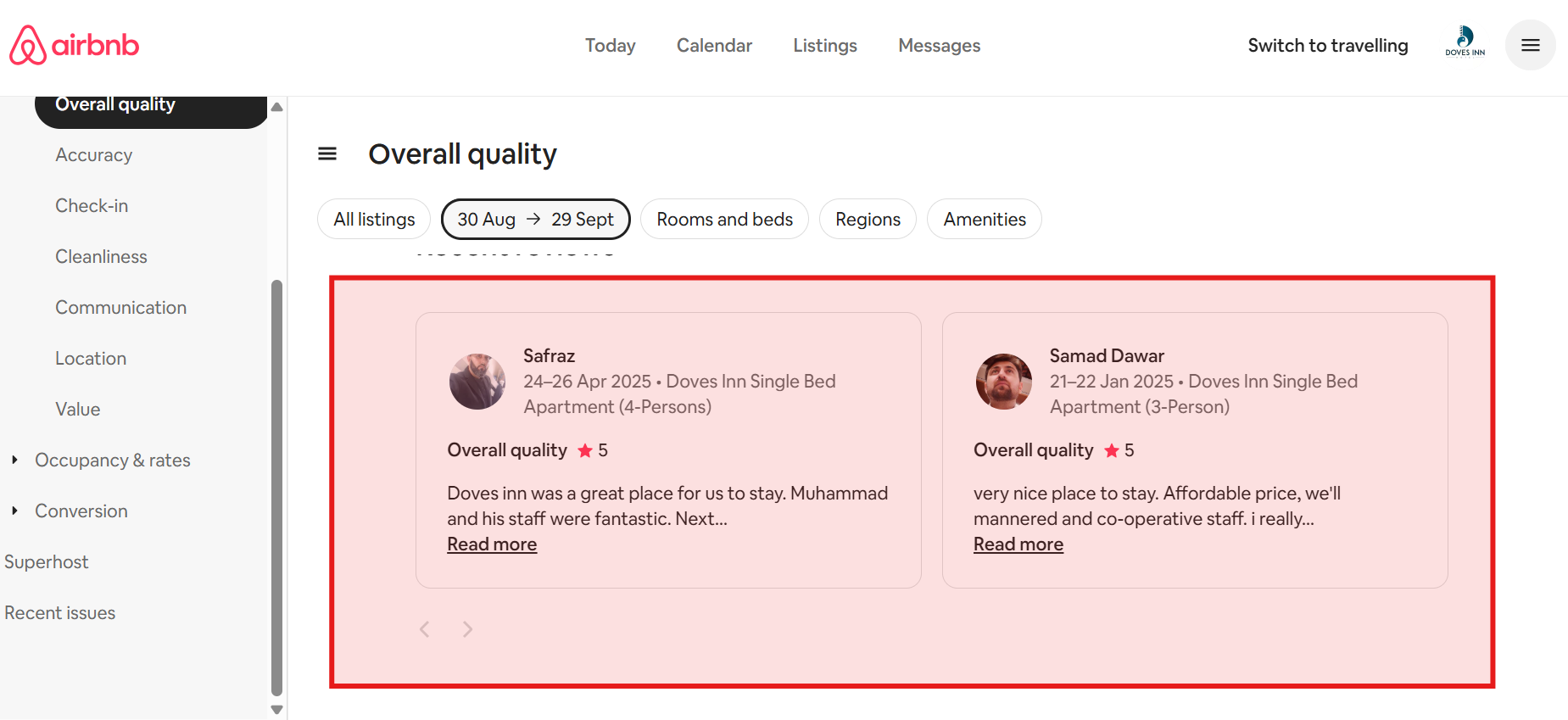Read more of Safraz's review

(492, 544)
